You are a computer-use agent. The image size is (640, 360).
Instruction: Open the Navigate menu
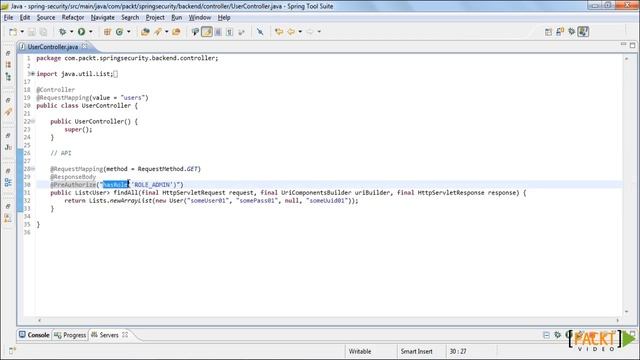click(x=102, y=18)
